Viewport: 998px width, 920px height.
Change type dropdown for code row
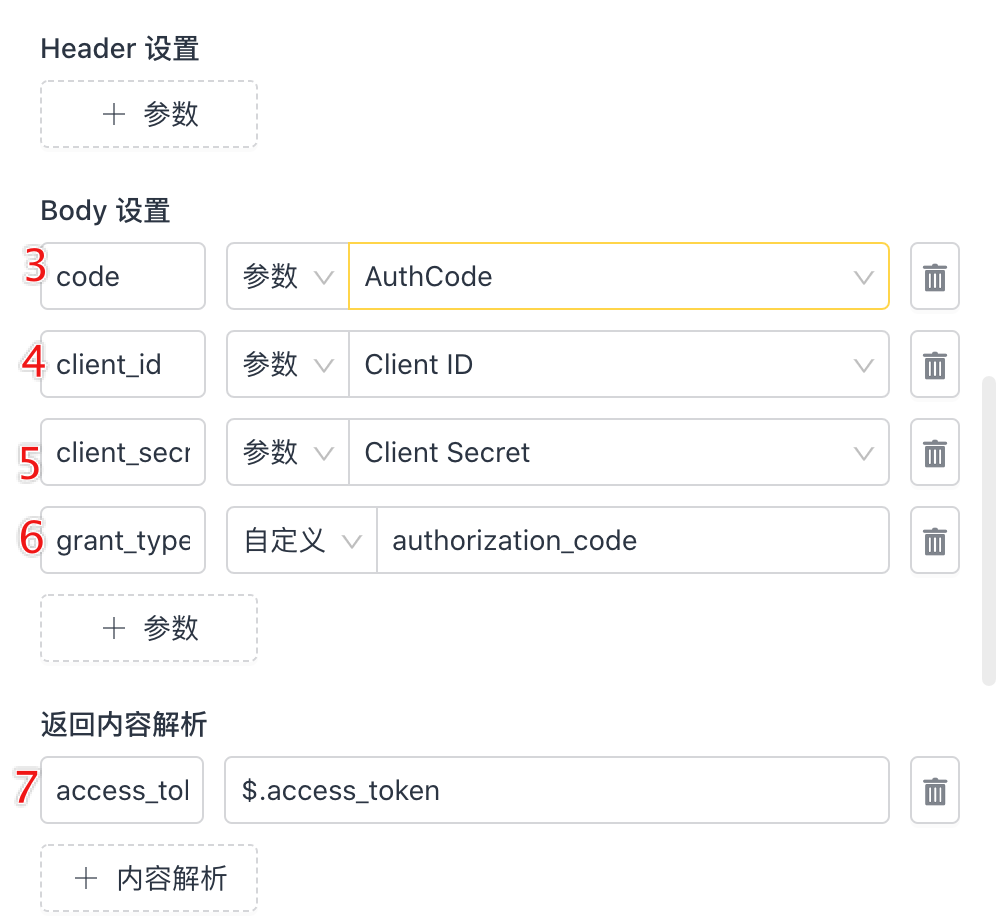[x=288, y=276]
